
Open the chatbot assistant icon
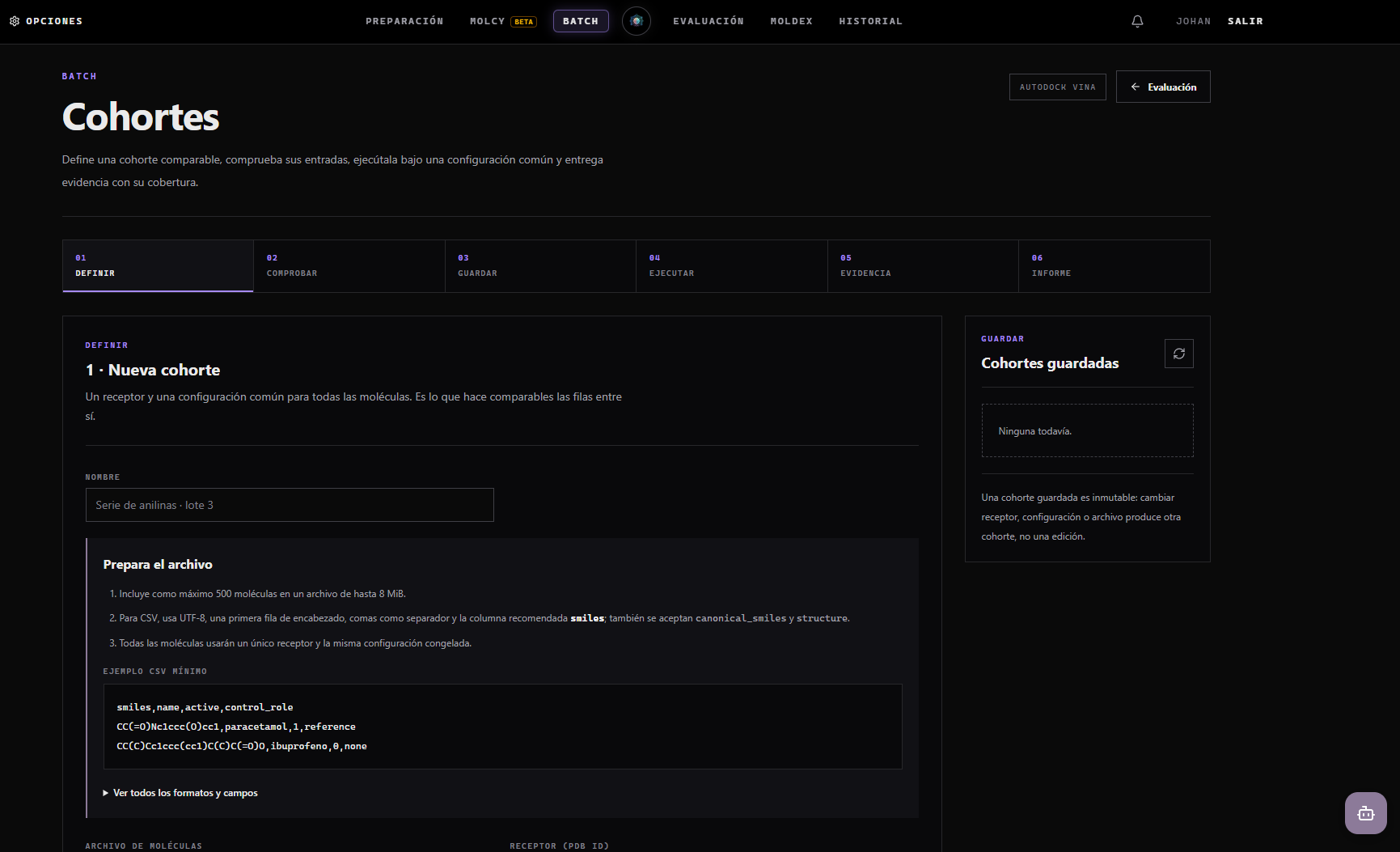[x=1365, y=812]
